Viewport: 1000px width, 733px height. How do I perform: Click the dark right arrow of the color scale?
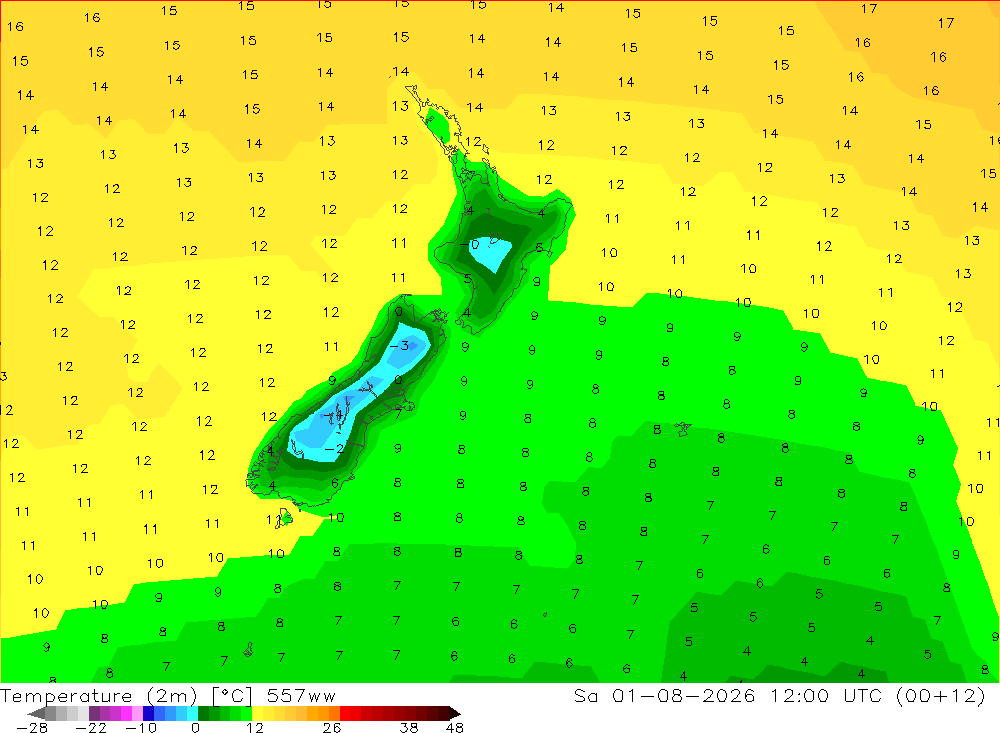455,714
